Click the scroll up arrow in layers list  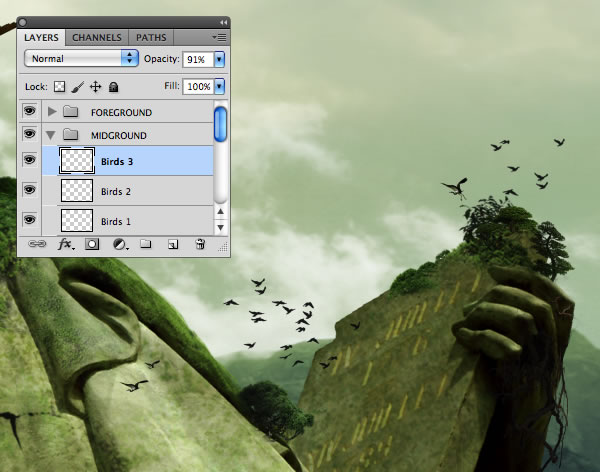[220, 211]
